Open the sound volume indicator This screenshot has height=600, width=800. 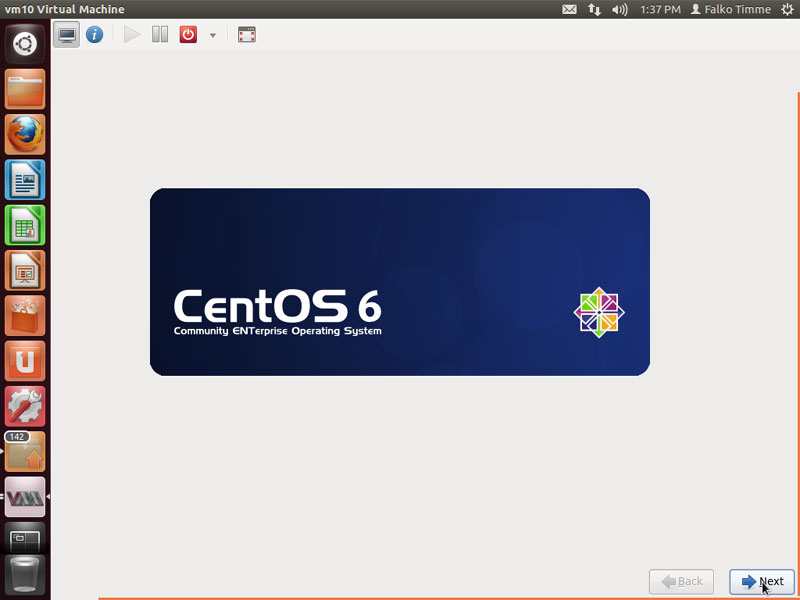pos(619,9)
